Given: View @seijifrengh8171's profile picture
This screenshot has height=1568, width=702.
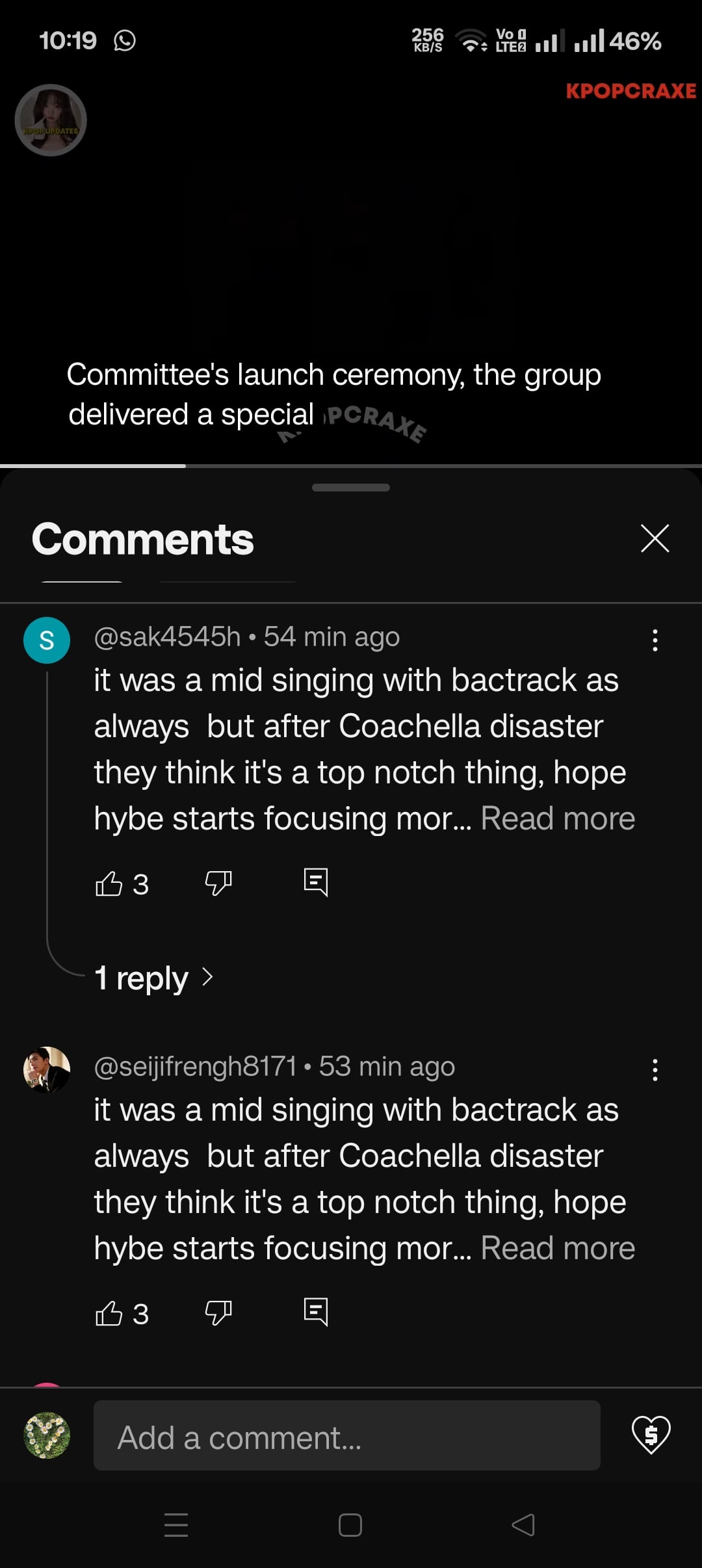Looking at the screenshot, I should pyautogui.click(x=47, y=1070).
